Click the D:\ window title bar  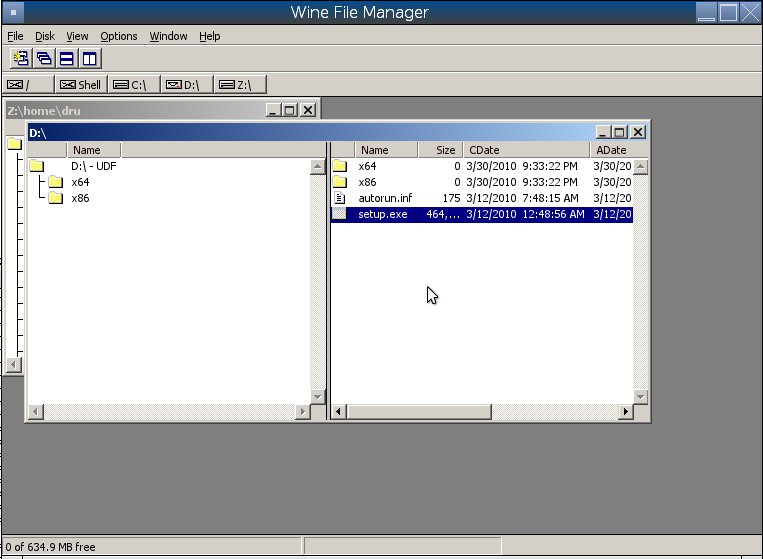pos(311,132)
